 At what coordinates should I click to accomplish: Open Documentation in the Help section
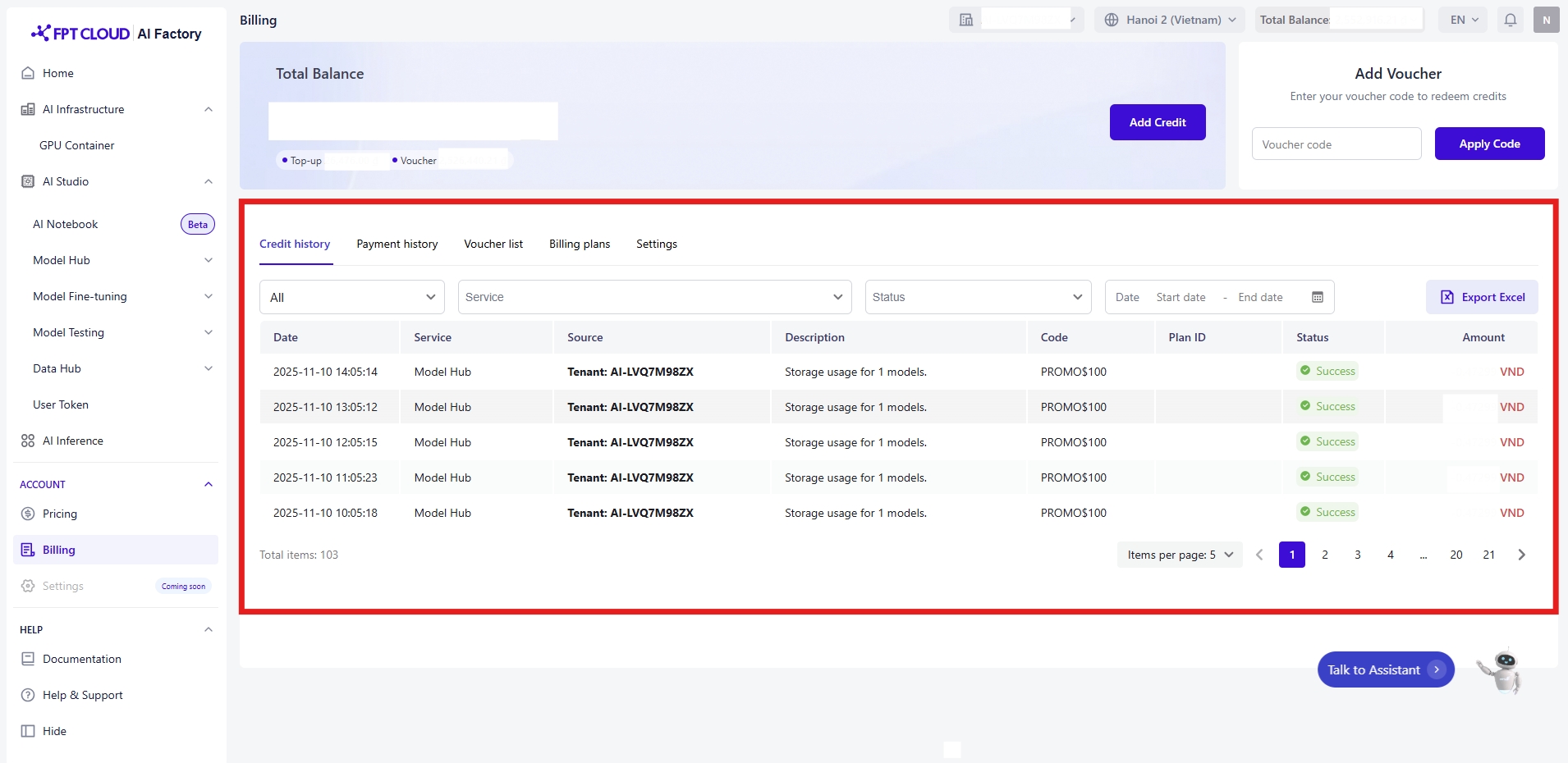pyautogui.click(x=81, y=659)
